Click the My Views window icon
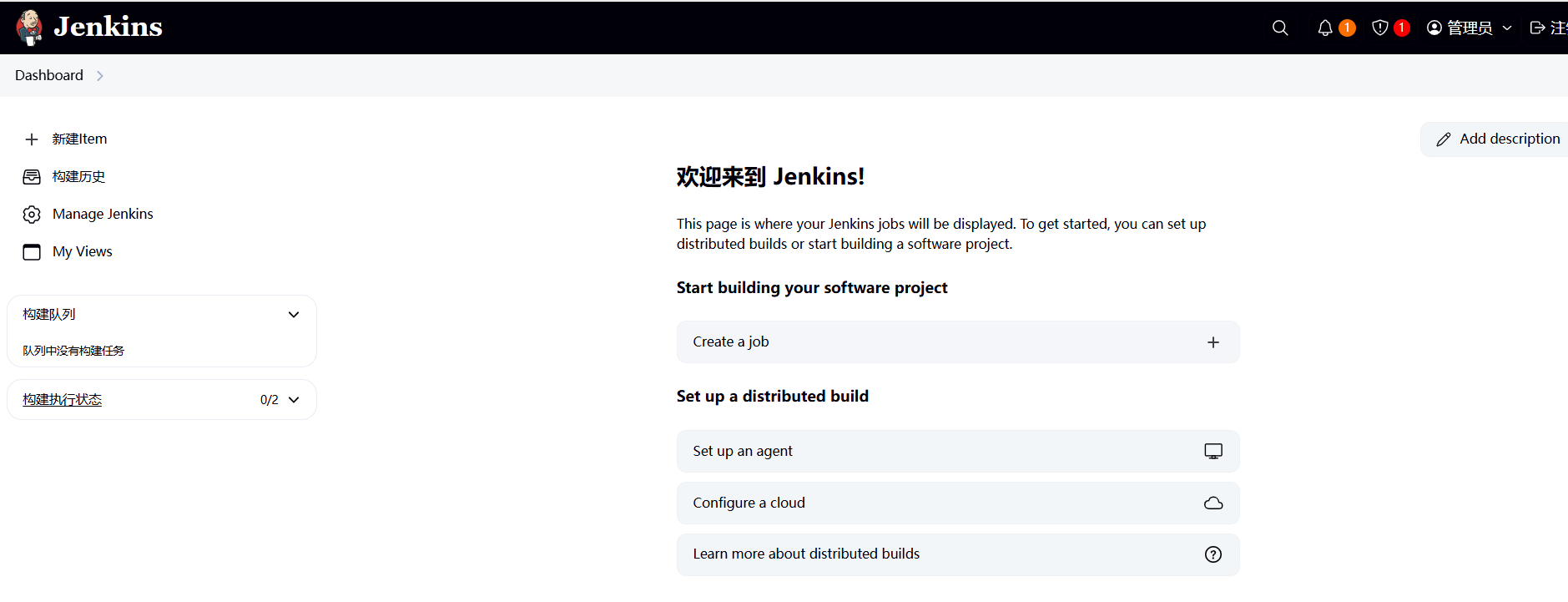Viewport: 1568px width, 602px height. [32, 252]
